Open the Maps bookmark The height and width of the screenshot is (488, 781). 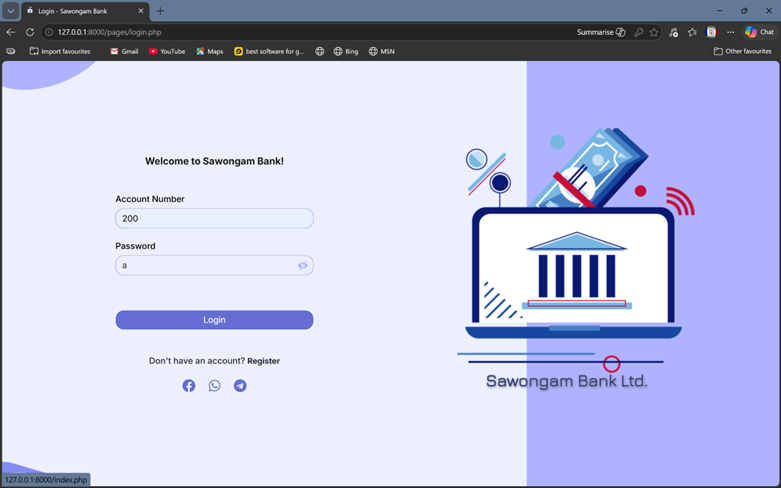(210, 51)
